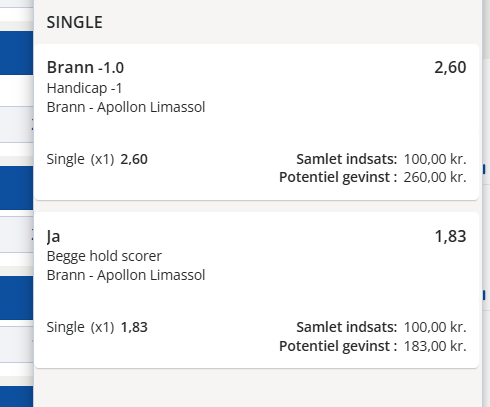Click the Samlet indsats label in Ja card

[347, 327]
